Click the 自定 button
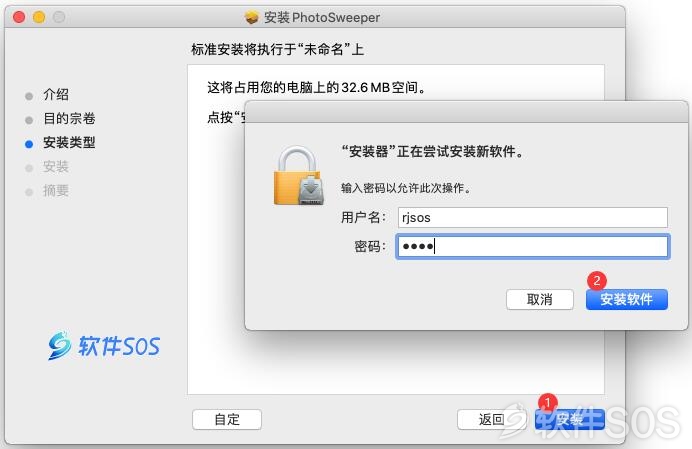Screen dimensions: 692x449 (x=227, y=419)
